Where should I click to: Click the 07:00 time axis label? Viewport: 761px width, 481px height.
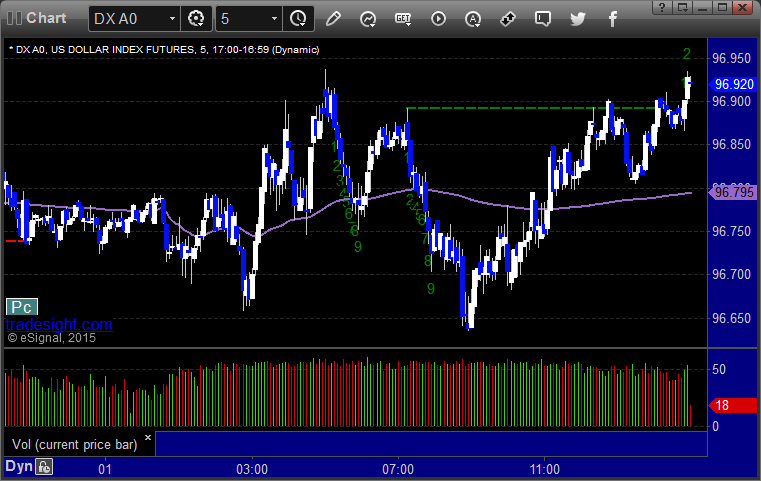[x=398, y=469]
